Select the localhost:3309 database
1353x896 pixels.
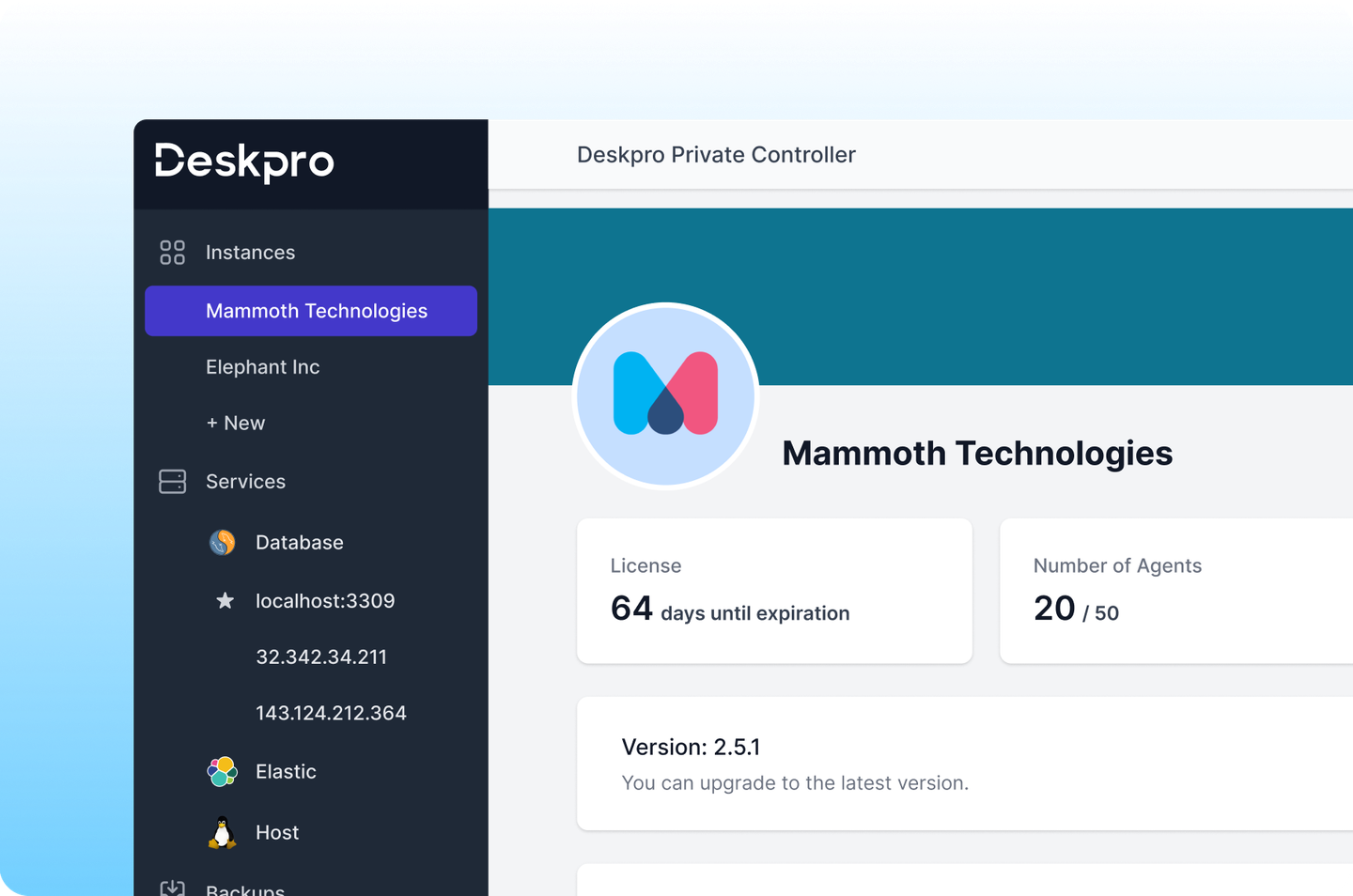coord(325,600)
